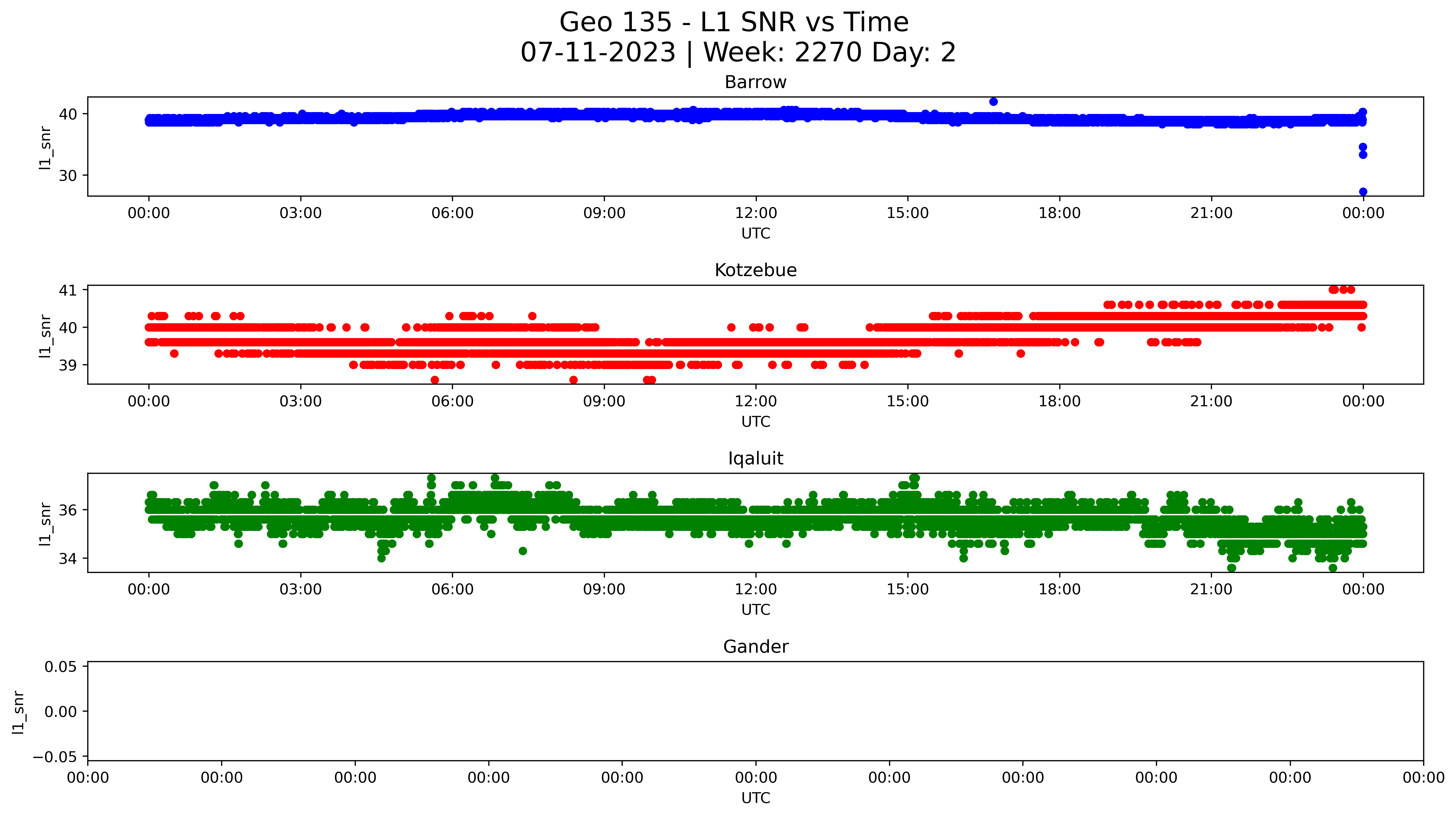This screenshot has width=1456, height=817.
Task: Click the 0.05 y-tick label on Gander plot
Action: [61, 667]
